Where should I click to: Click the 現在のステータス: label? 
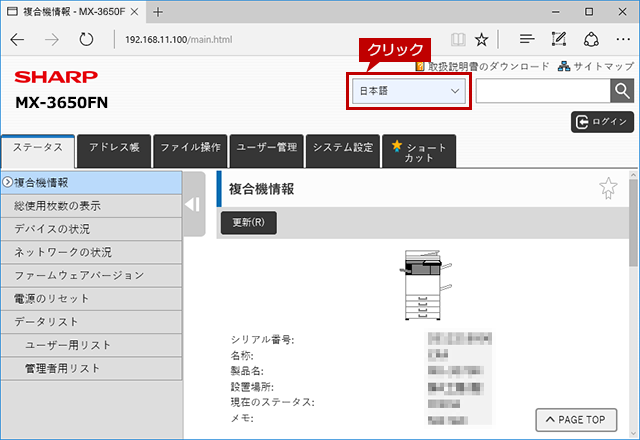tap(273, 402)
